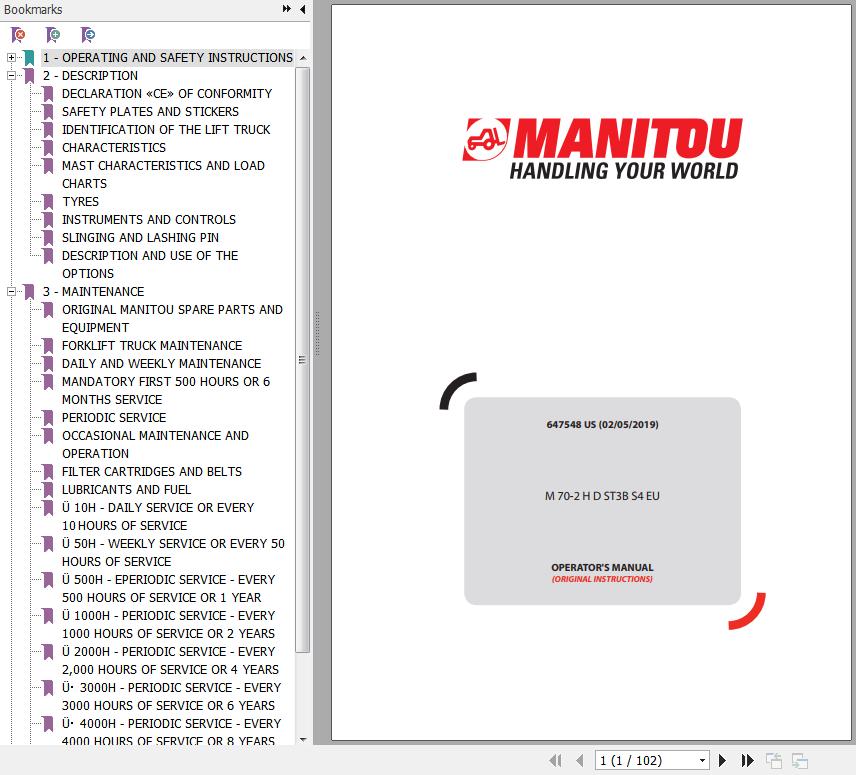Expand all bookmarks with the double-arrow icon
The width and height of the screenshot is (856, 775).
pyautogui.click(x=287, y=9)
